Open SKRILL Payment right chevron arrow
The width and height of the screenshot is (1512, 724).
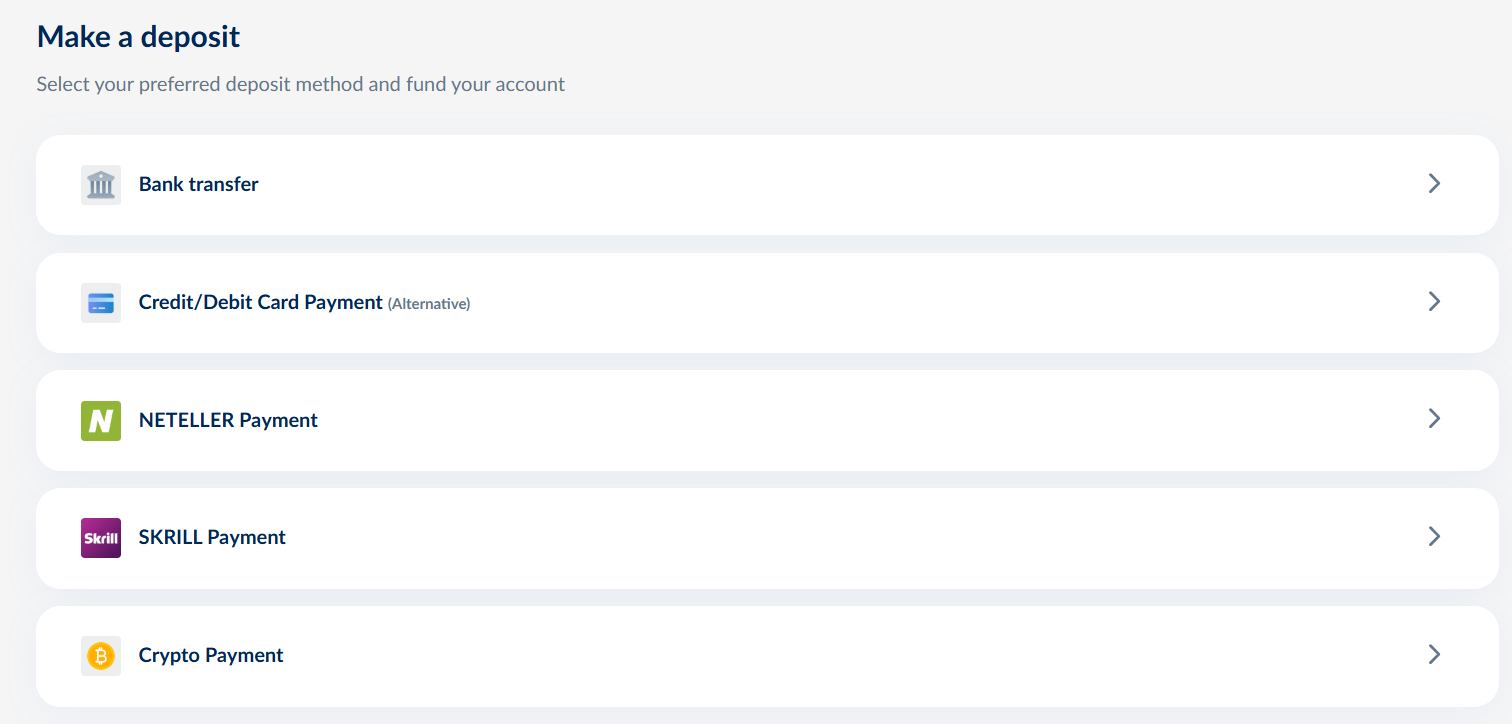click(1434, 536)
